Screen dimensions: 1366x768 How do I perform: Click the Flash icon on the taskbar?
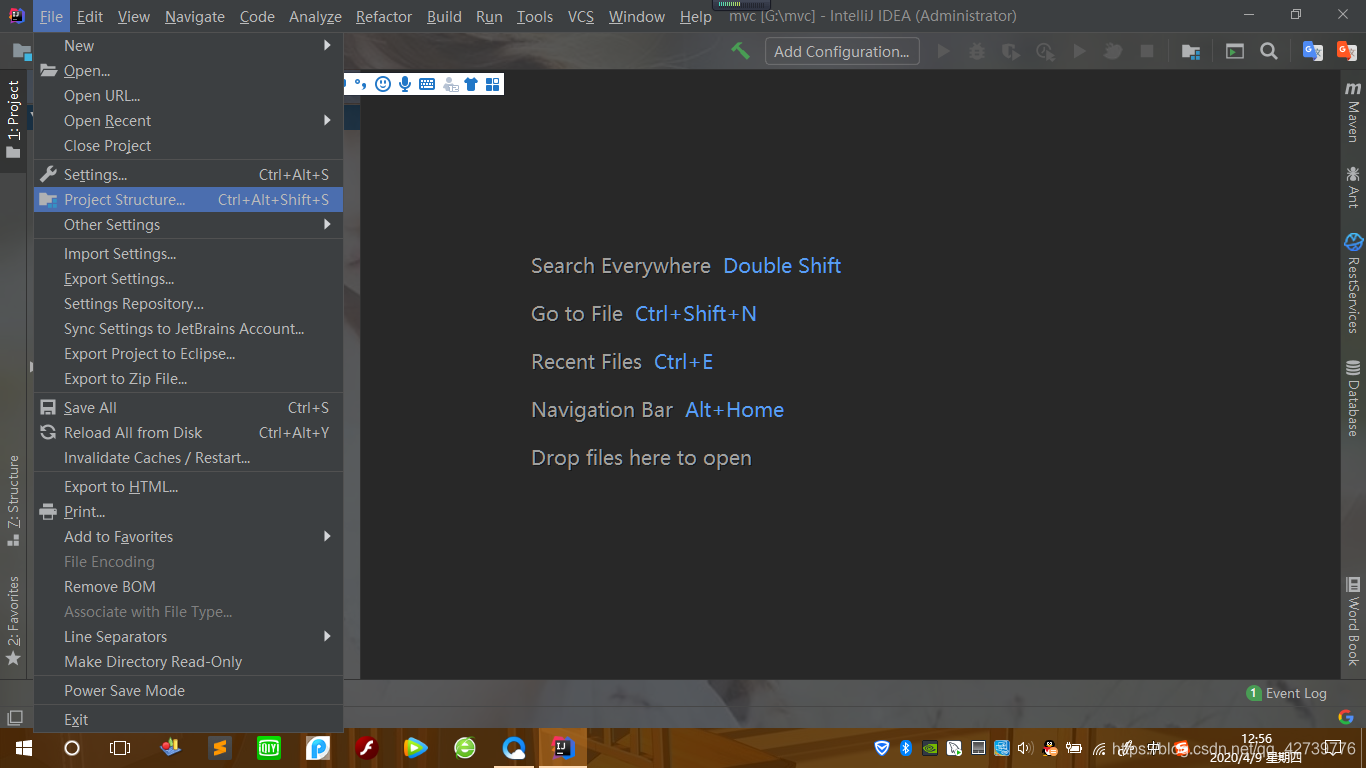(x=367, y=748)
